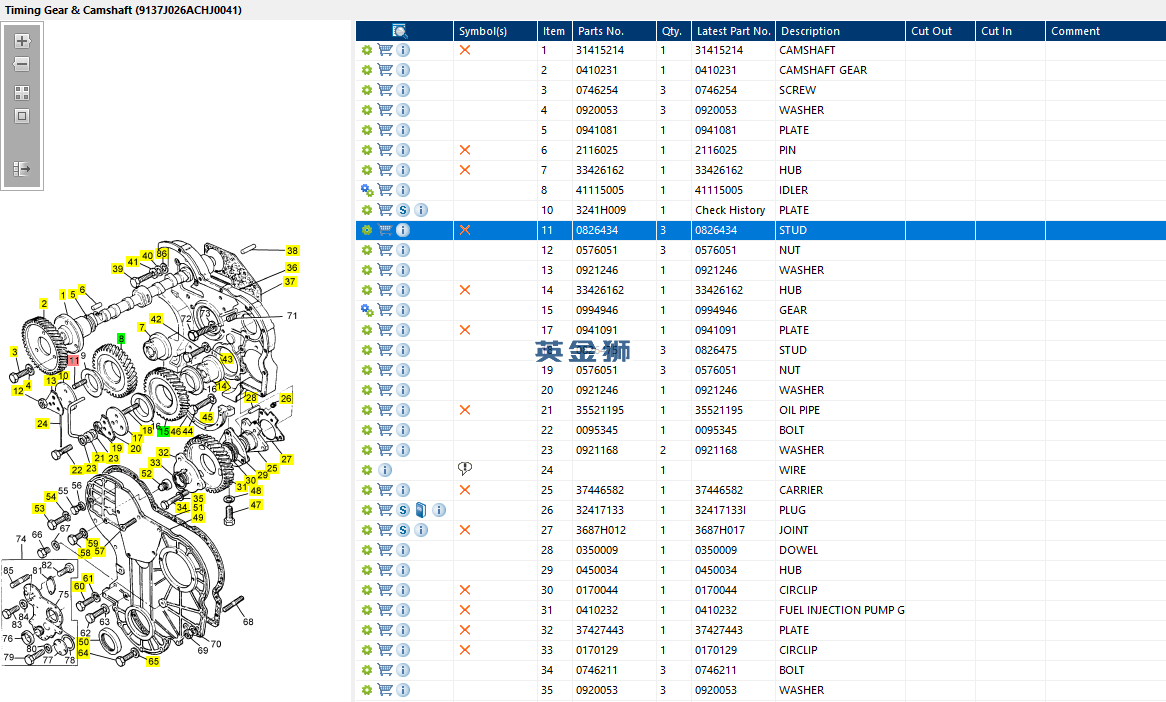Click the S icon on JOINT 3687H012 row
The height and width of the screenshot is (702, 1166).
point(403,530)
